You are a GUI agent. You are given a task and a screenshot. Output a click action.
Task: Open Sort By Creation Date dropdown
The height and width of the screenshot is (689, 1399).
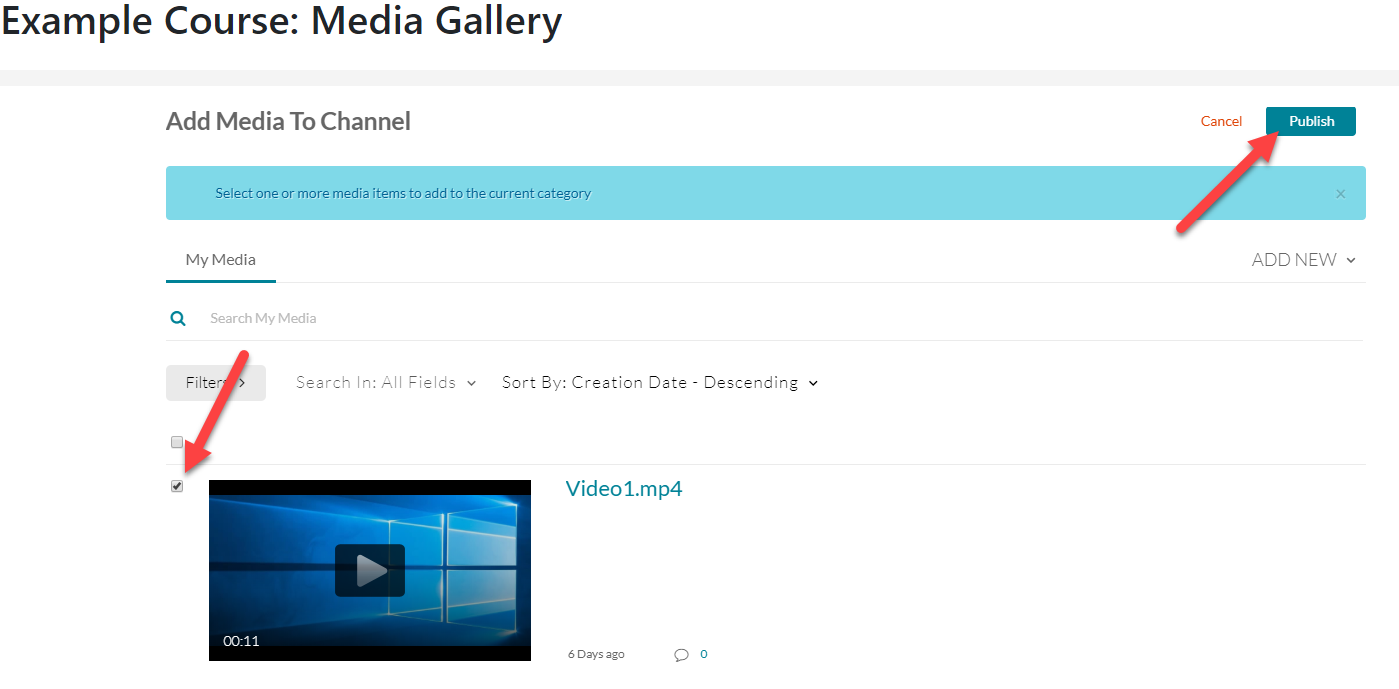click(660, 383)
